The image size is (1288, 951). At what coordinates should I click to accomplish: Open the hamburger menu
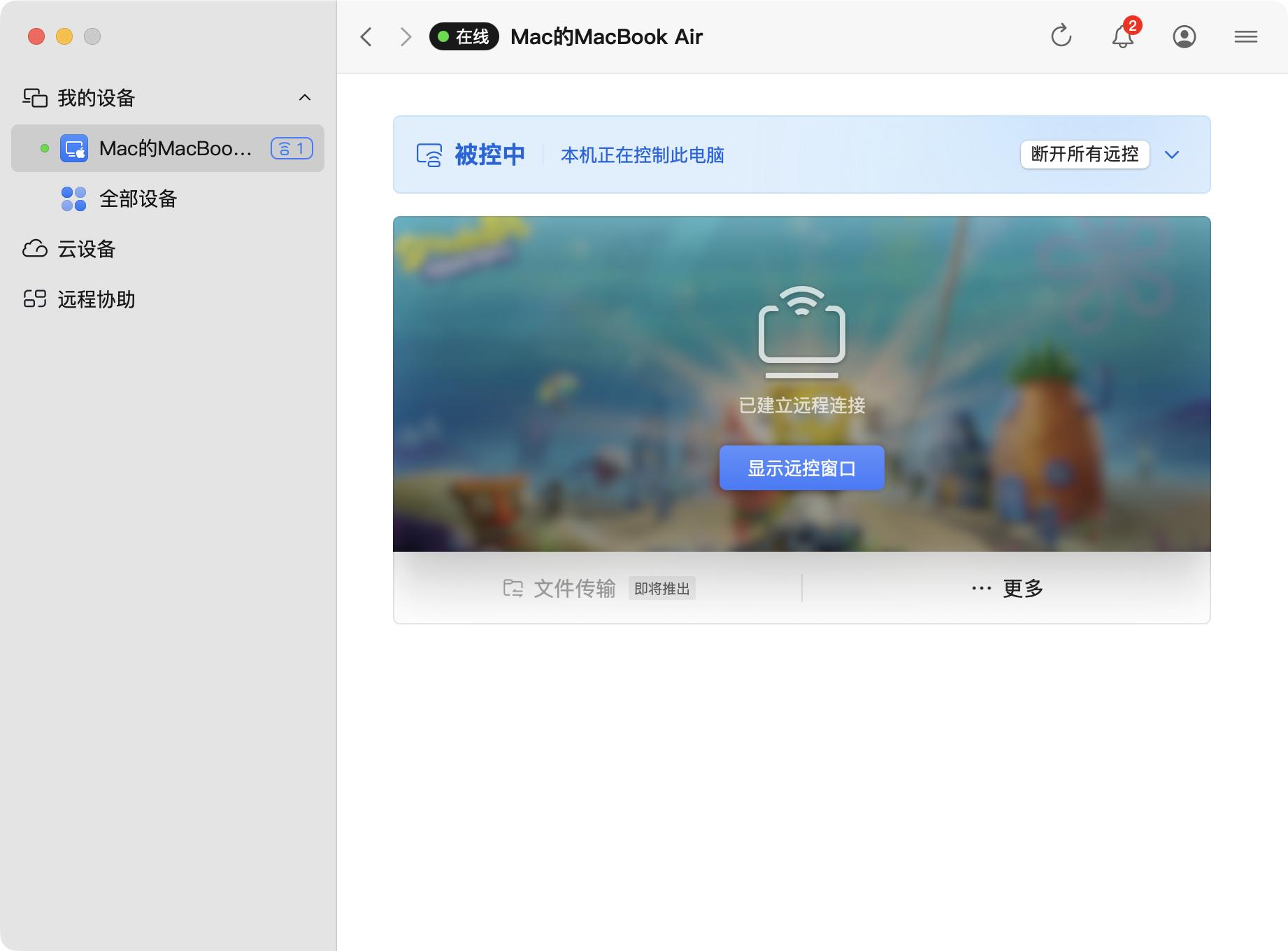point(1245,36)
